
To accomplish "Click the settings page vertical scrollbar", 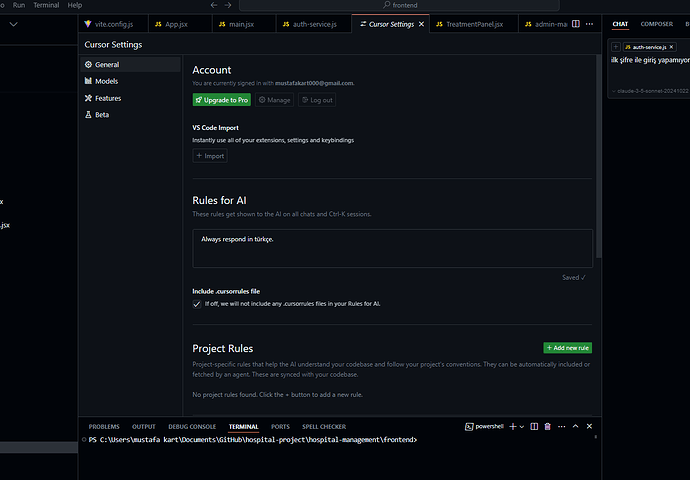I will pos(598,156).
